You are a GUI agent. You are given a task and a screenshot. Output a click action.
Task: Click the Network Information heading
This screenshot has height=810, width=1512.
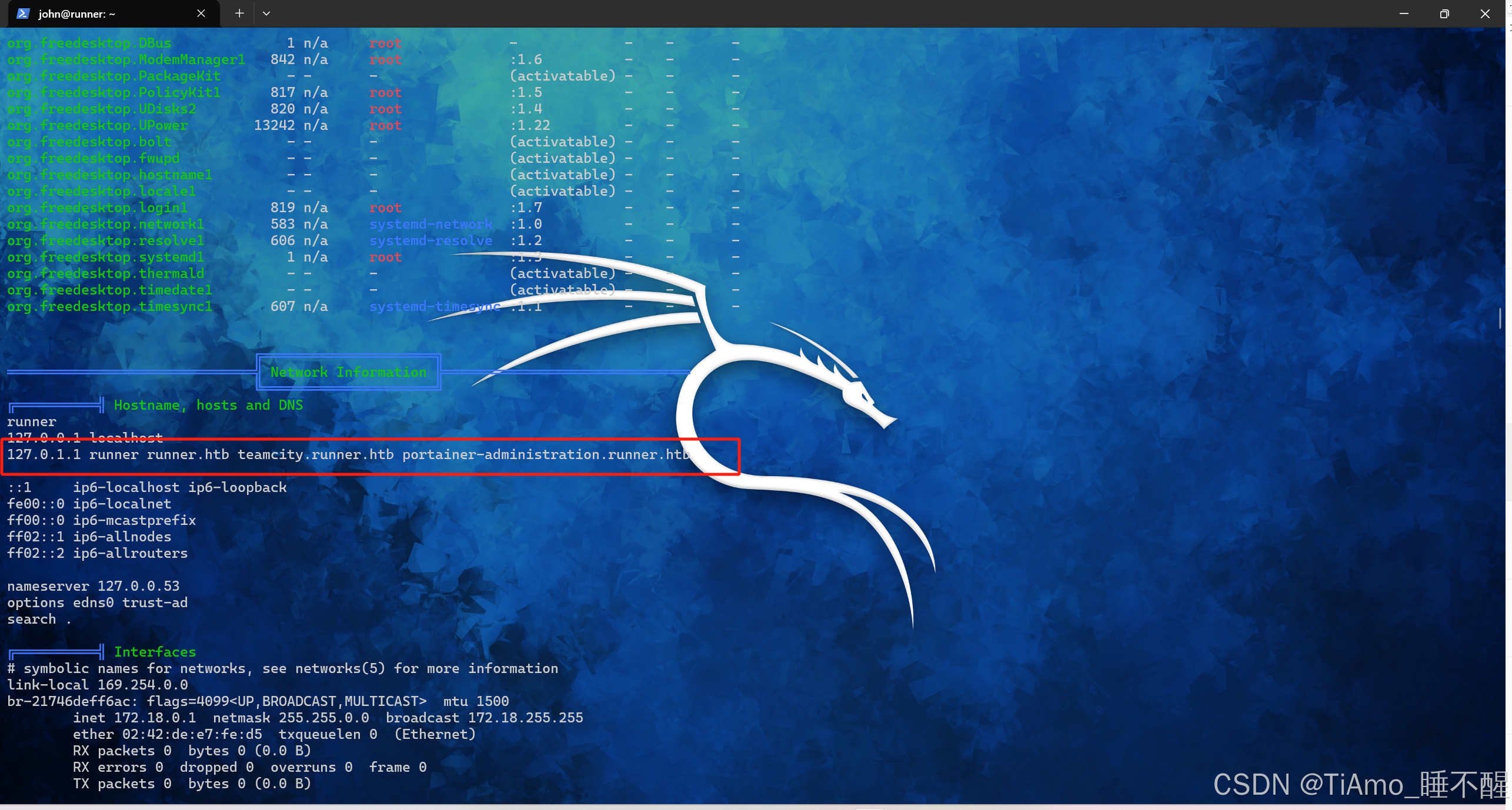348,372
